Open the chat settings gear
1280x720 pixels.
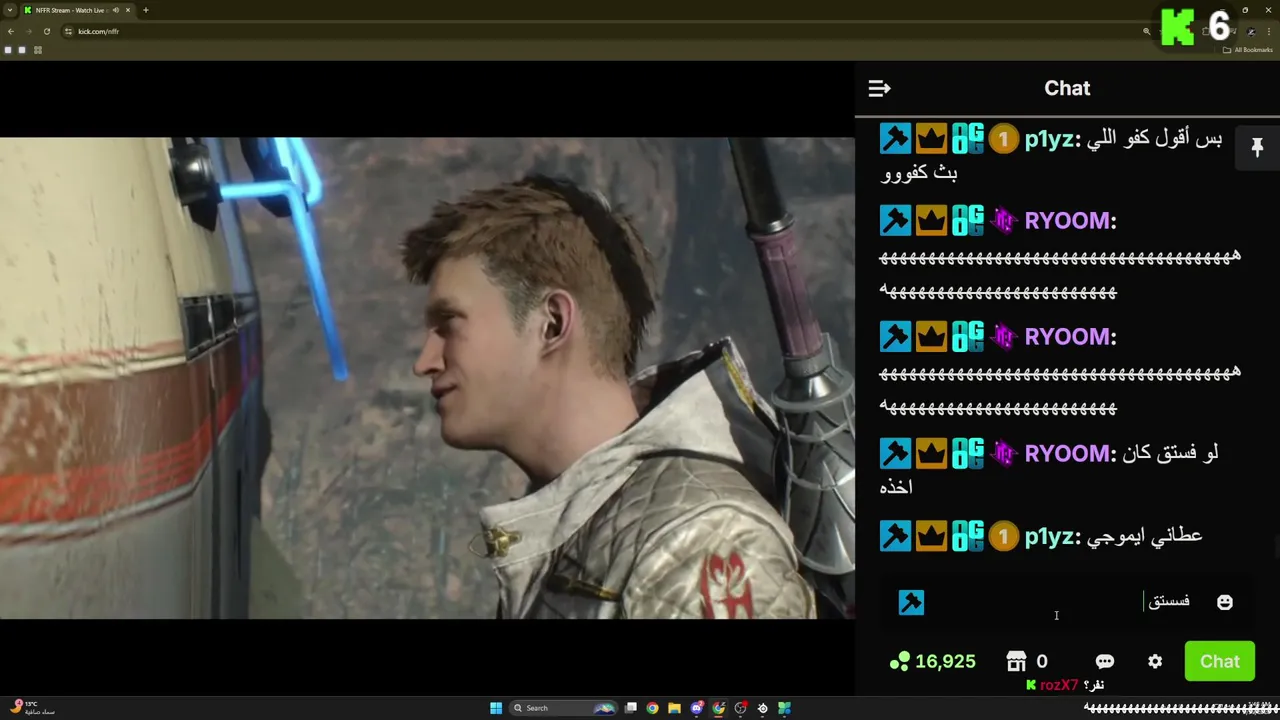pos(1155,662)
